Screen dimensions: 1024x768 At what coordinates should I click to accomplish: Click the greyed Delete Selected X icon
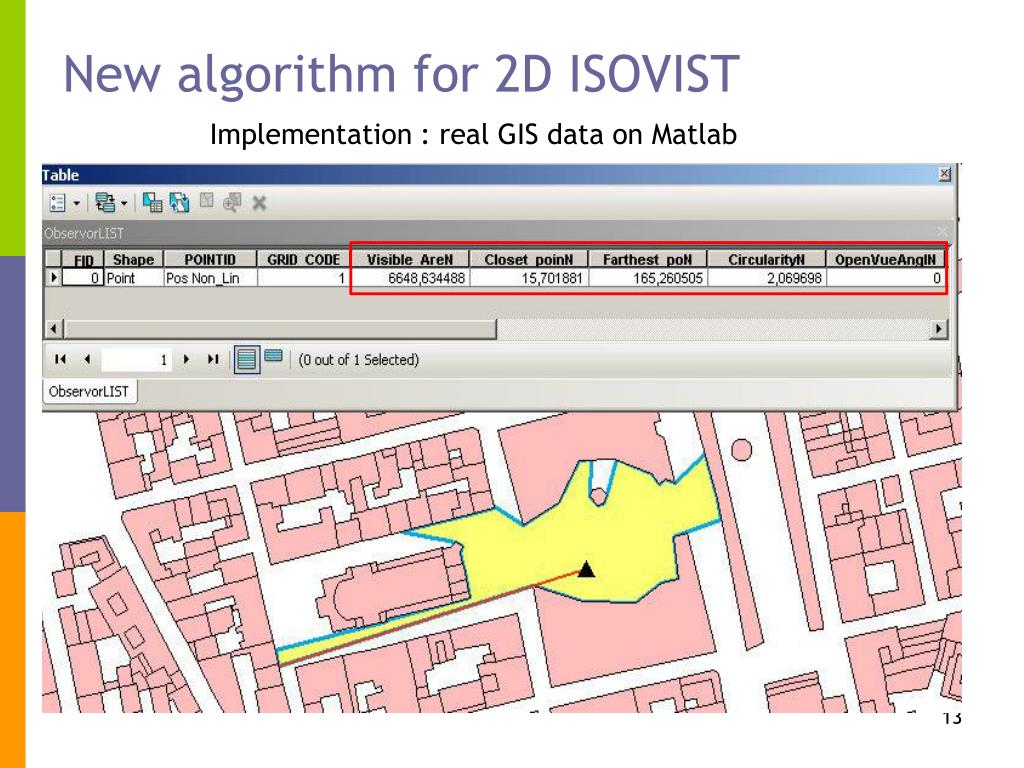259,203
